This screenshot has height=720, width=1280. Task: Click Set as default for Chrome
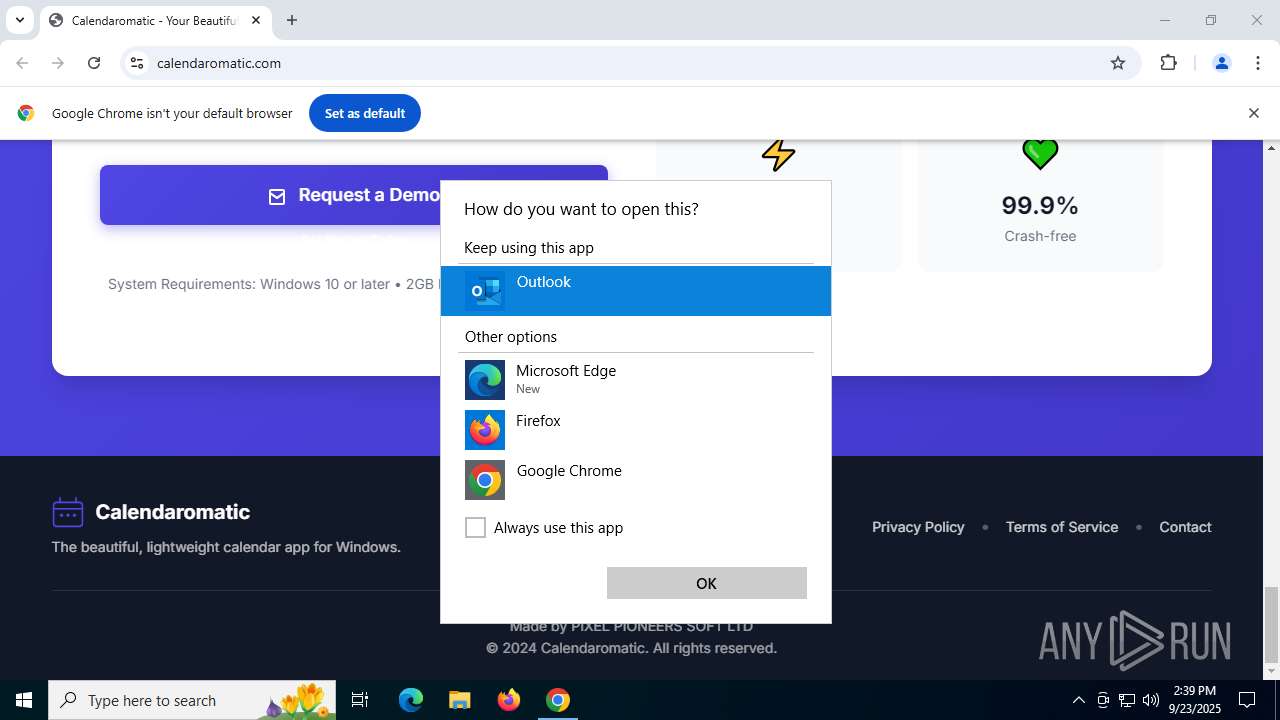(365, 113)
